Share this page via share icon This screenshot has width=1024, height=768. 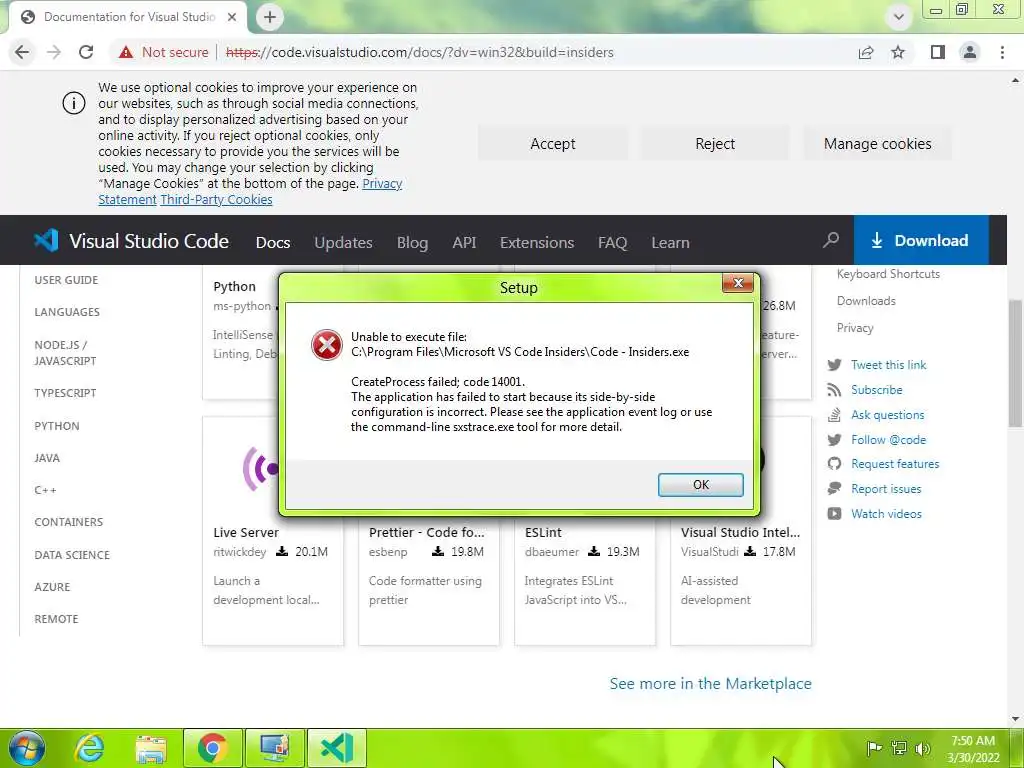click(x=866, y=52)
